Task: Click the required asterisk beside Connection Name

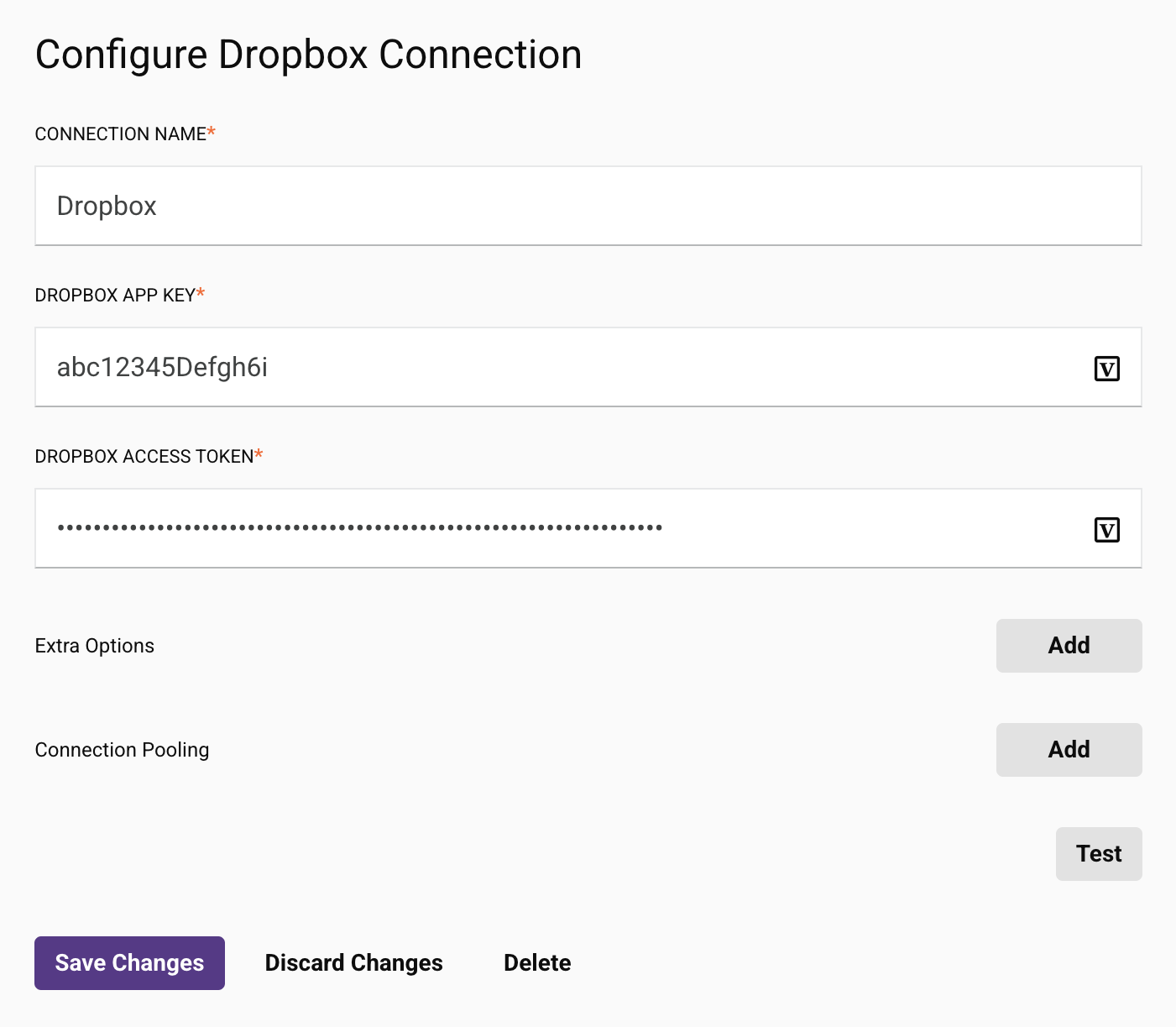Action: 212,132
